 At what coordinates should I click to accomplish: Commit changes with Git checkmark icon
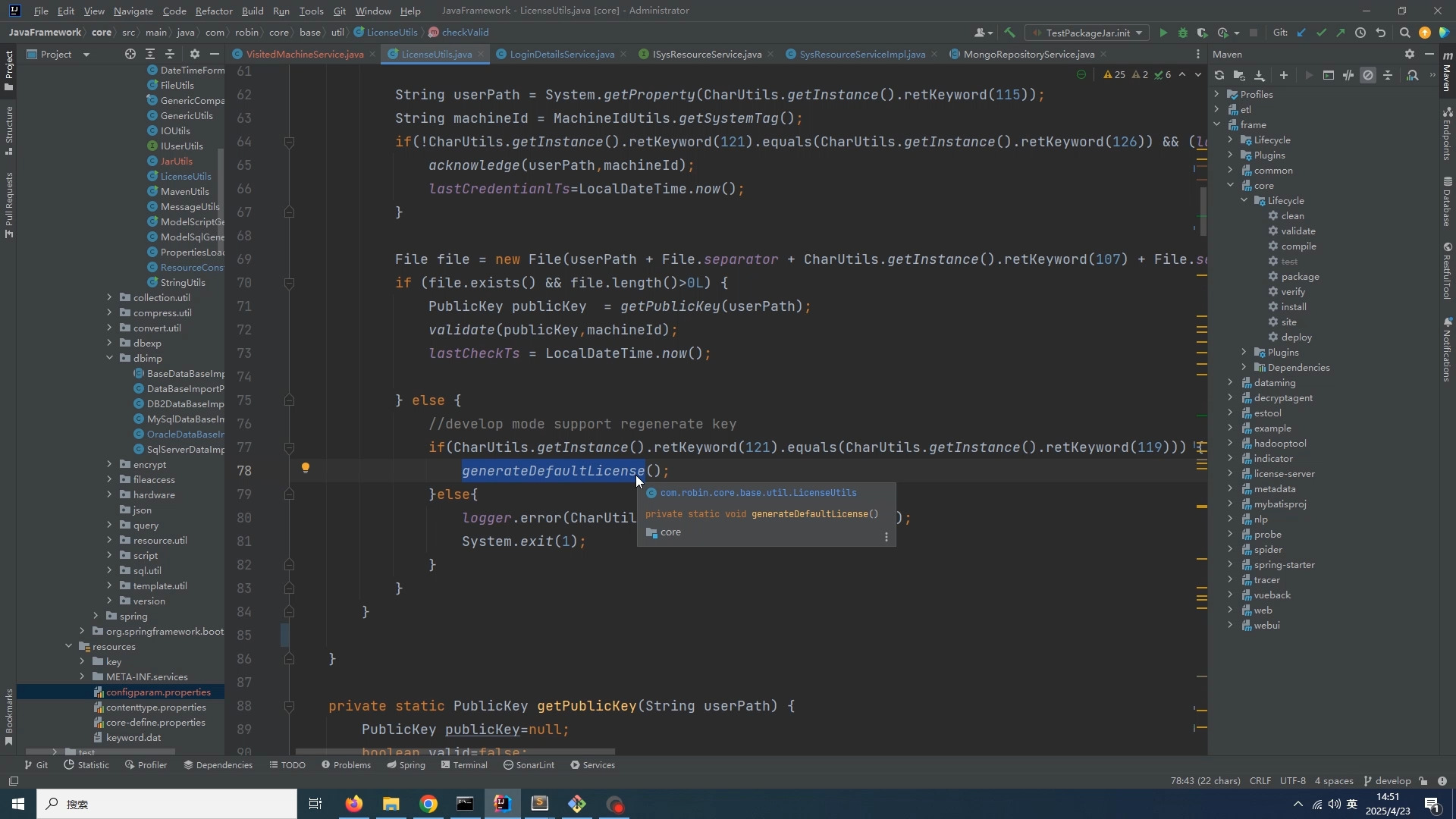coord(1322,33)
